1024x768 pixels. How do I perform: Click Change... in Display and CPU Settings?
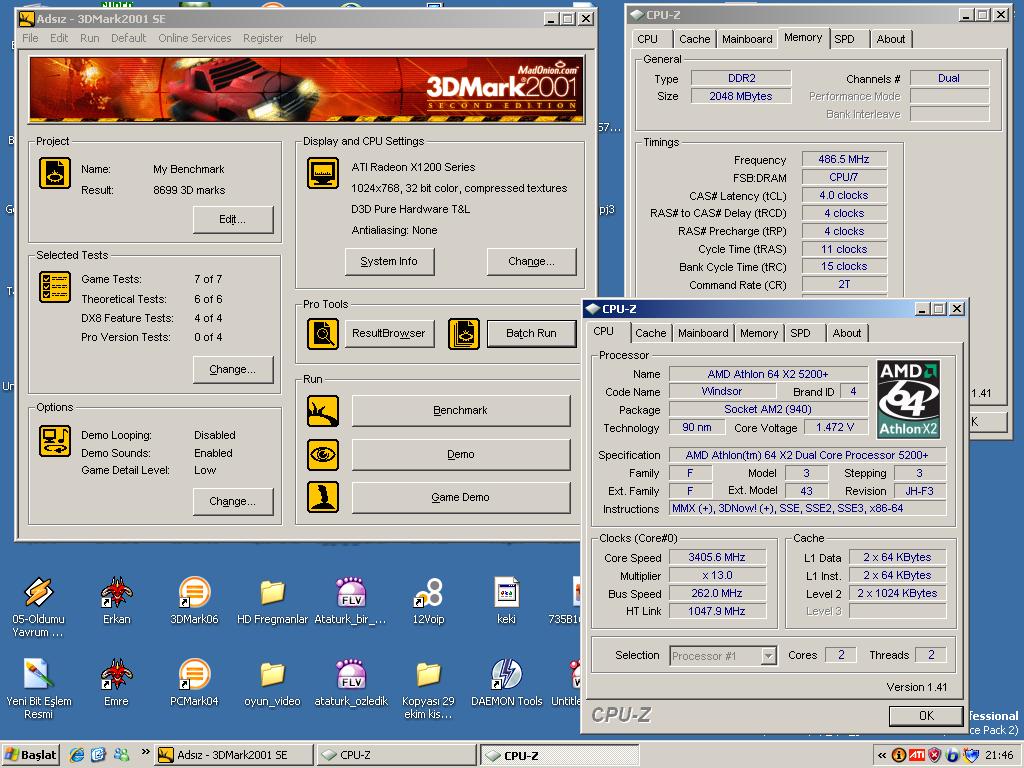[531, 261]
